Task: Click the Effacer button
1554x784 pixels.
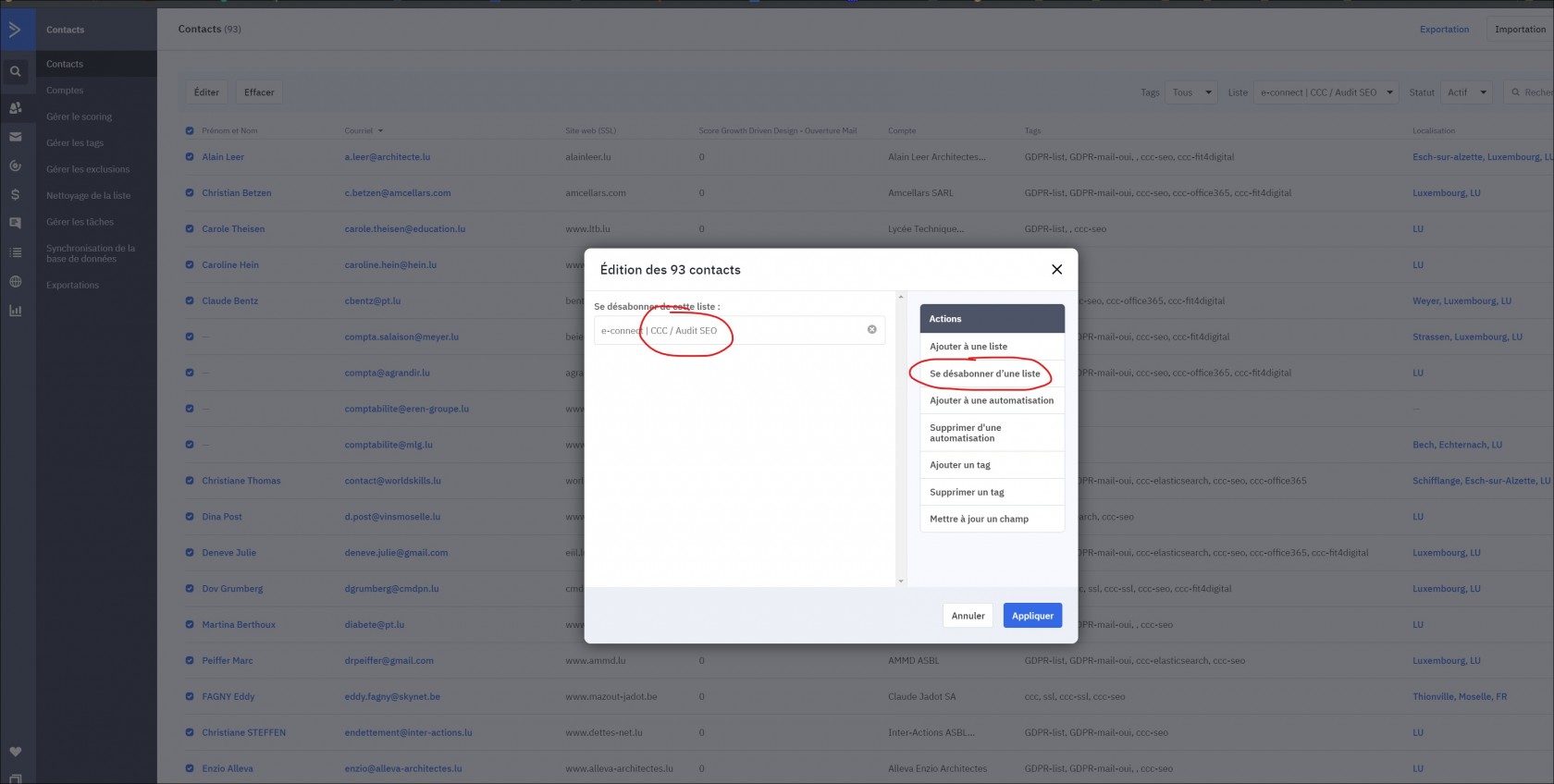Action: [259, 92]
